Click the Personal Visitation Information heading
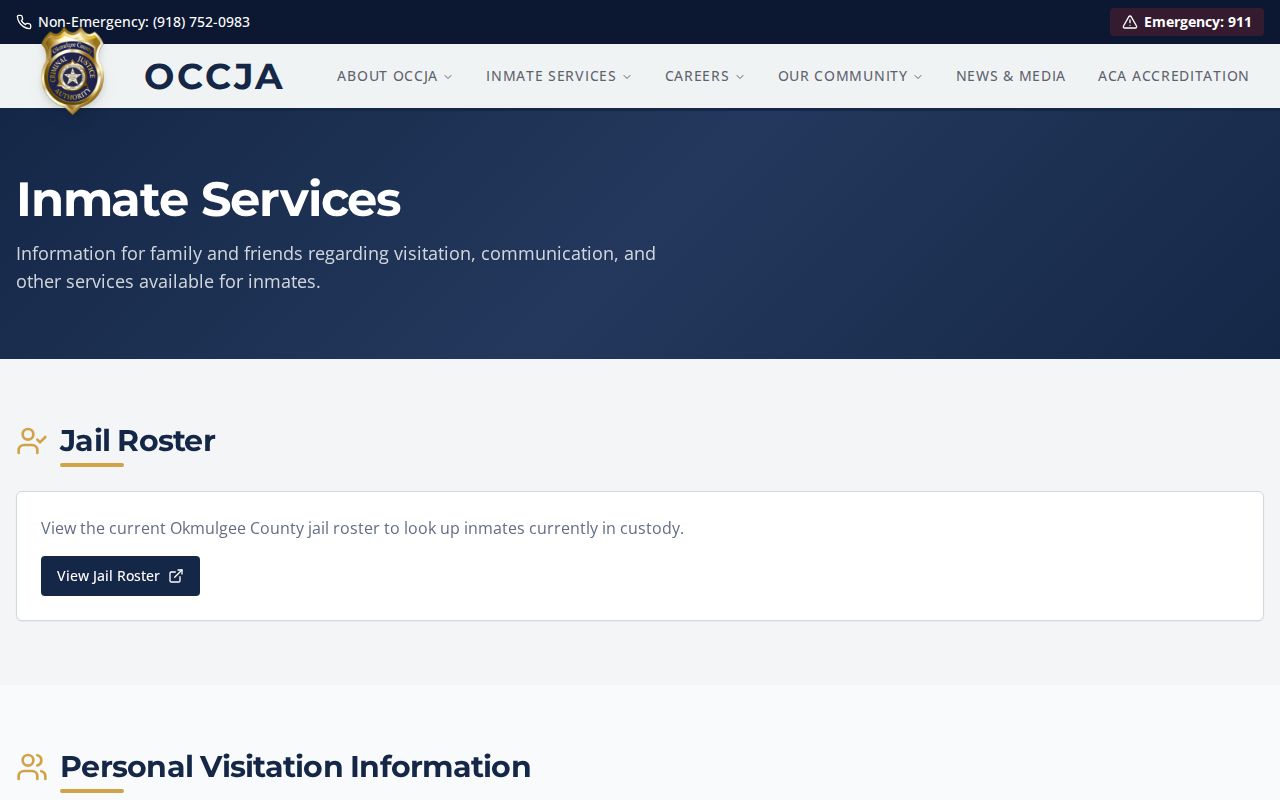This screenshot has width=1280, height=800. [295, 767]
